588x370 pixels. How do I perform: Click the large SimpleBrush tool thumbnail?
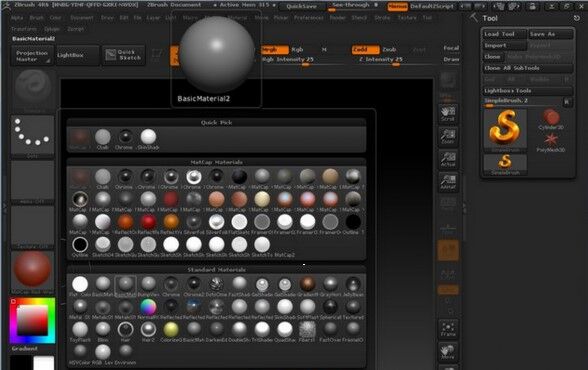coord(505,130)
